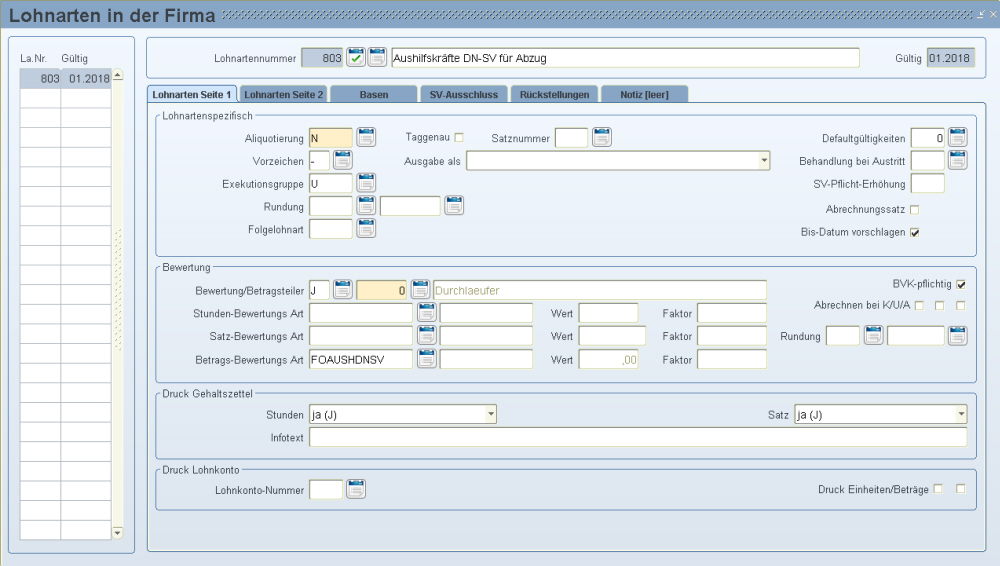
Task: Click the Satznummer input field
Action: pos(571,138)
